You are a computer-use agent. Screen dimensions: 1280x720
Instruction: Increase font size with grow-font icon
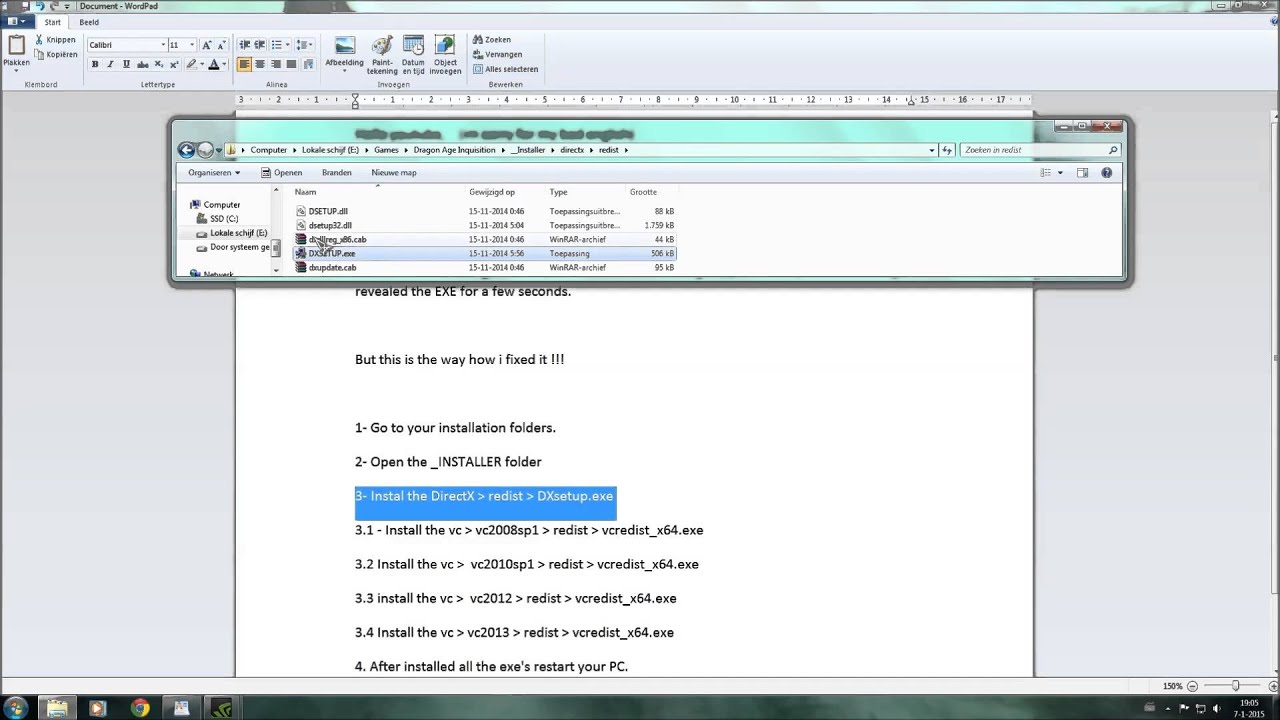click(207, 45)
